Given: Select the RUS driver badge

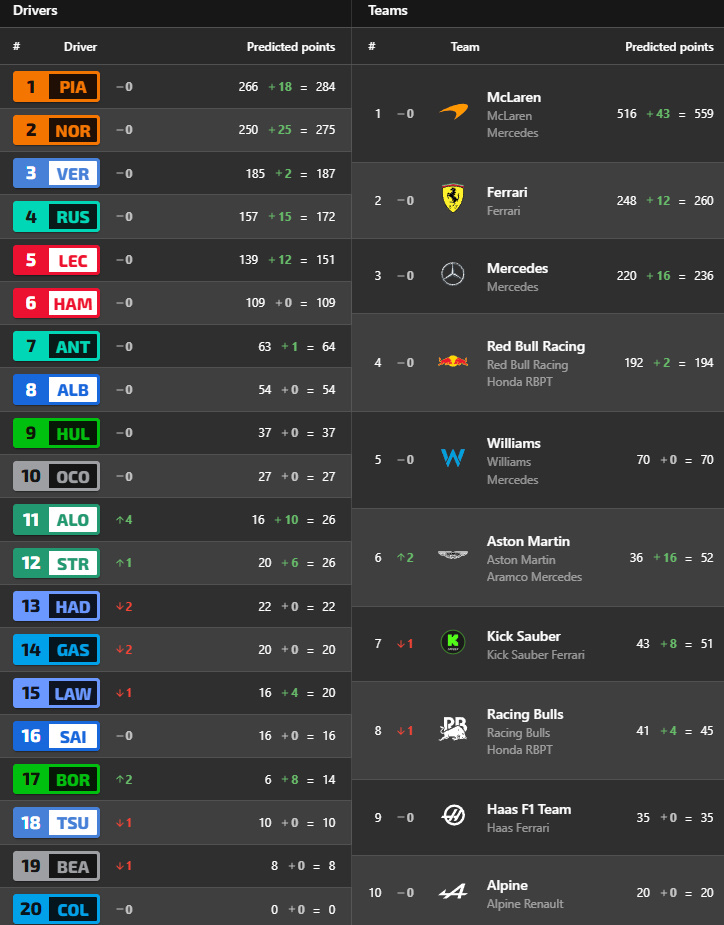Looking at the screenshot, I should [x=57, y=217].
